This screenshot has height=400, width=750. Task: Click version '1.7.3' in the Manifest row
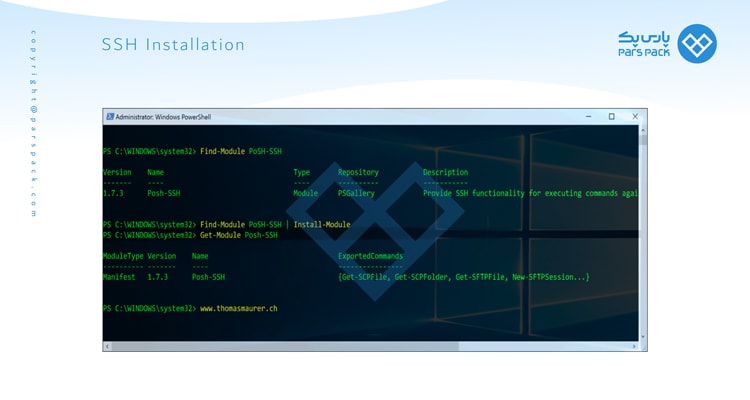157,277
